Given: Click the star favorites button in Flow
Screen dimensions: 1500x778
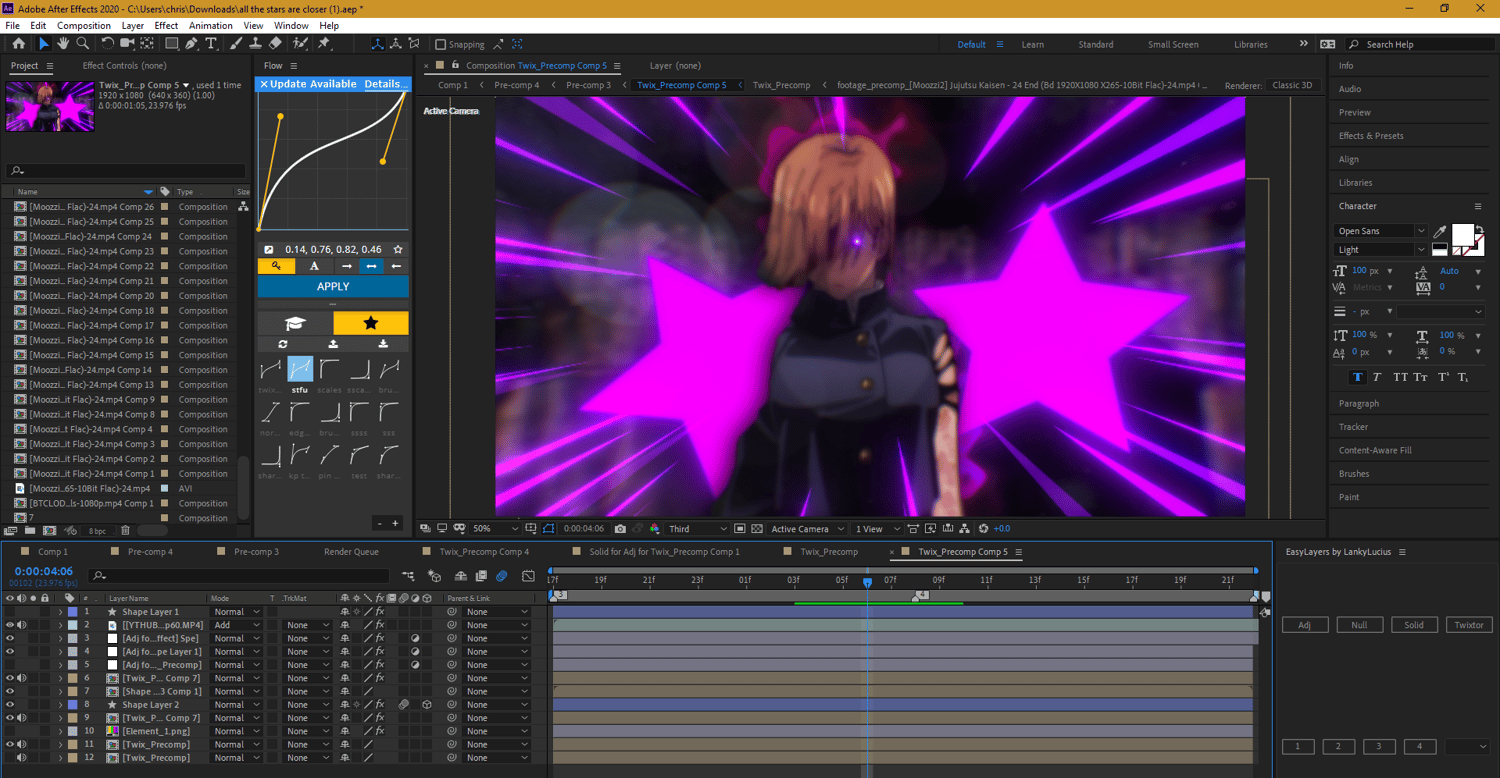Looking at the screenshot, I should 371,323.
